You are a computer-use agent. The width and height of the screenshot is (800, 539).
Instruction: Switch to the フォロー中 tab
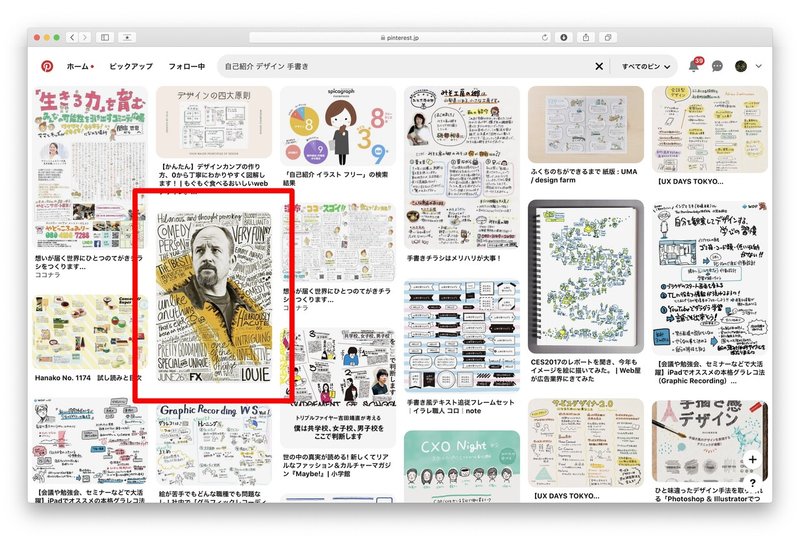coord(187,66)
